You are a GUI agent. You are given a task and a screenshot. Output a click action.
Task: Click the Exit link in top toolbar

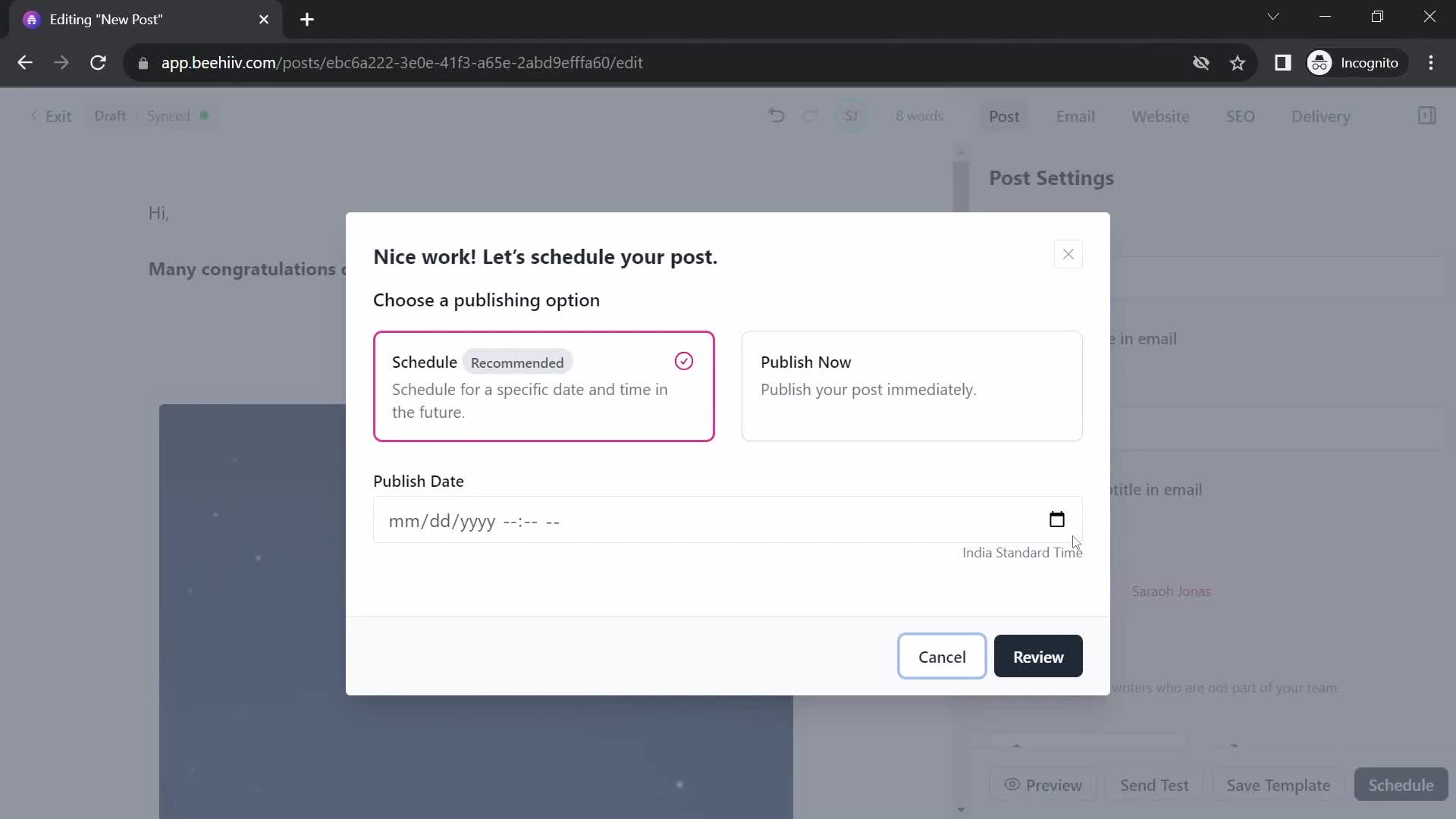coord(52,116)
